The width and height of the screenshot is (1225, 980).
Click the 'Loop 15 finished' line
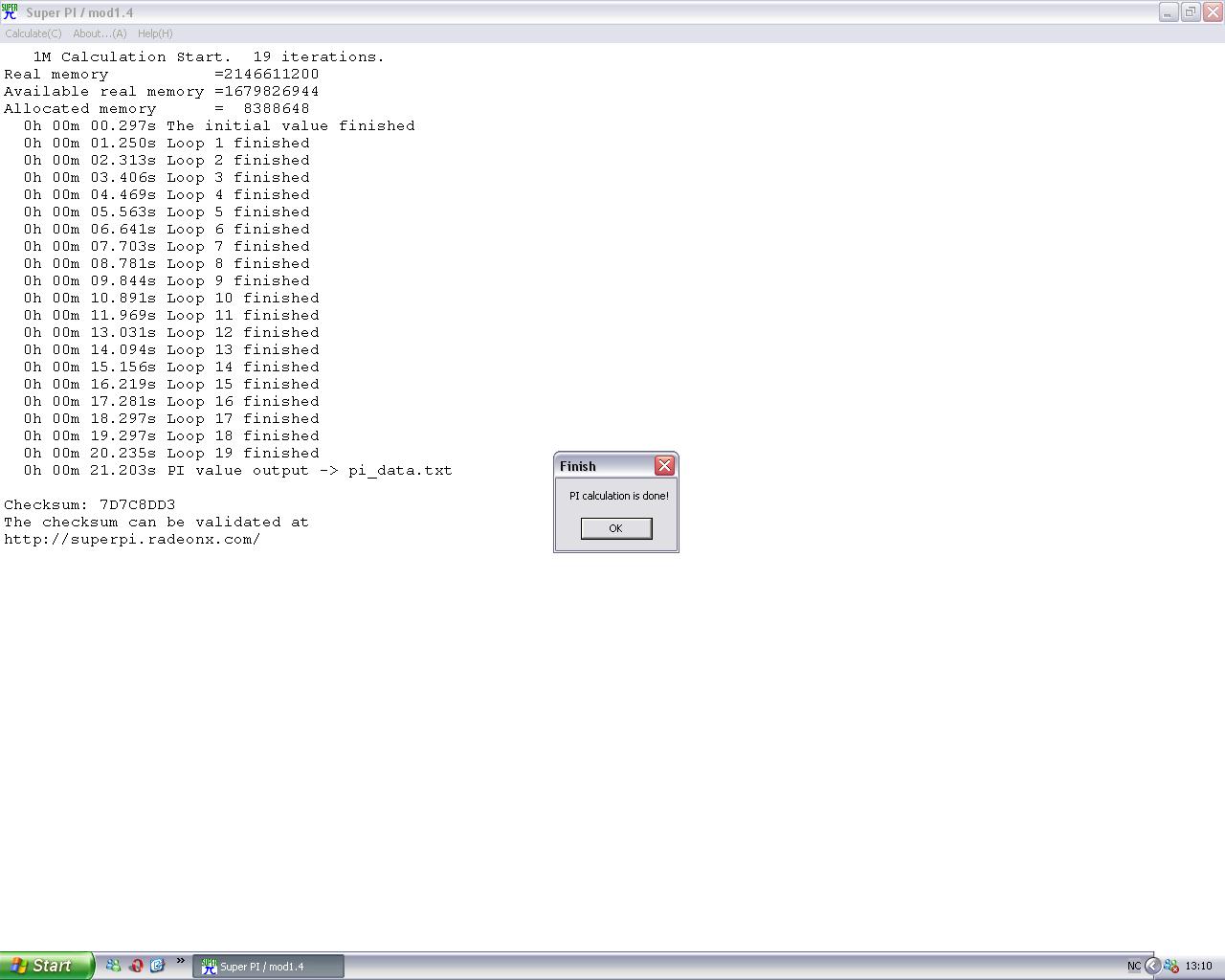(x=171, y=385)
